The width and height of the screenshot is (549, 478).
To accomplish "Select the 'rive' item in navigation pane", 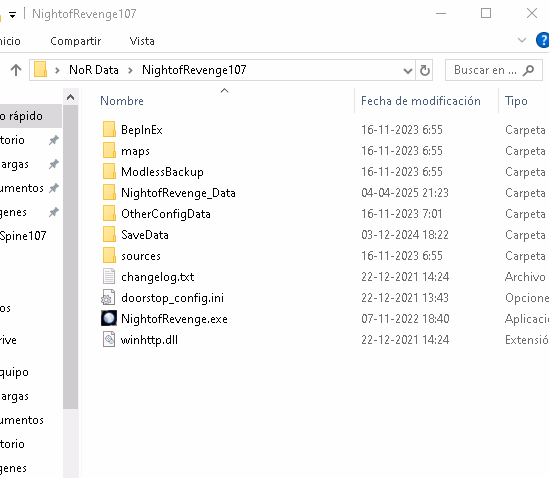I will pos(8,340).
